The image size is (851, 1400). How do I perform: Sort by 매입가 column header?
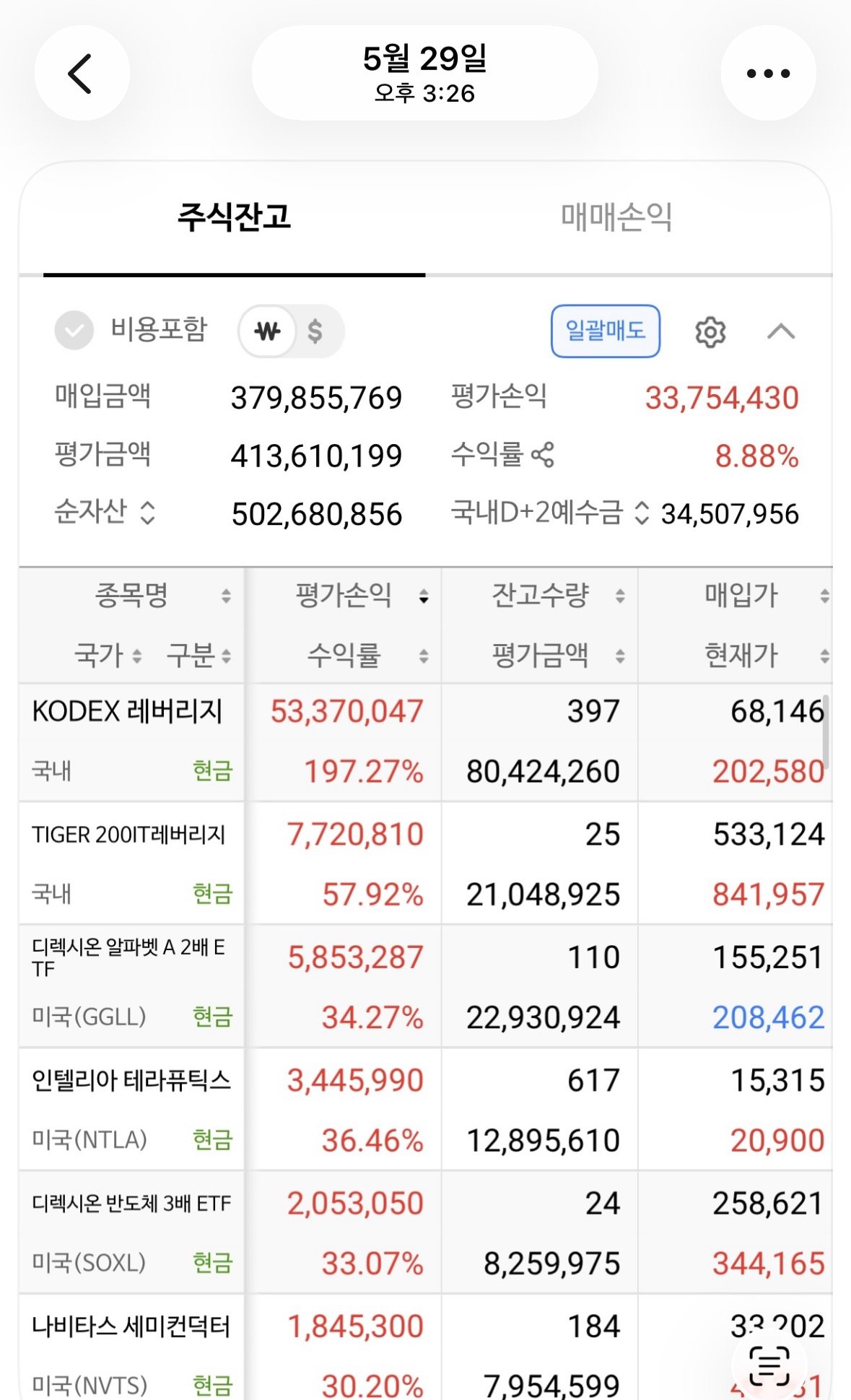pyautogui.click(x=767, y=596)
